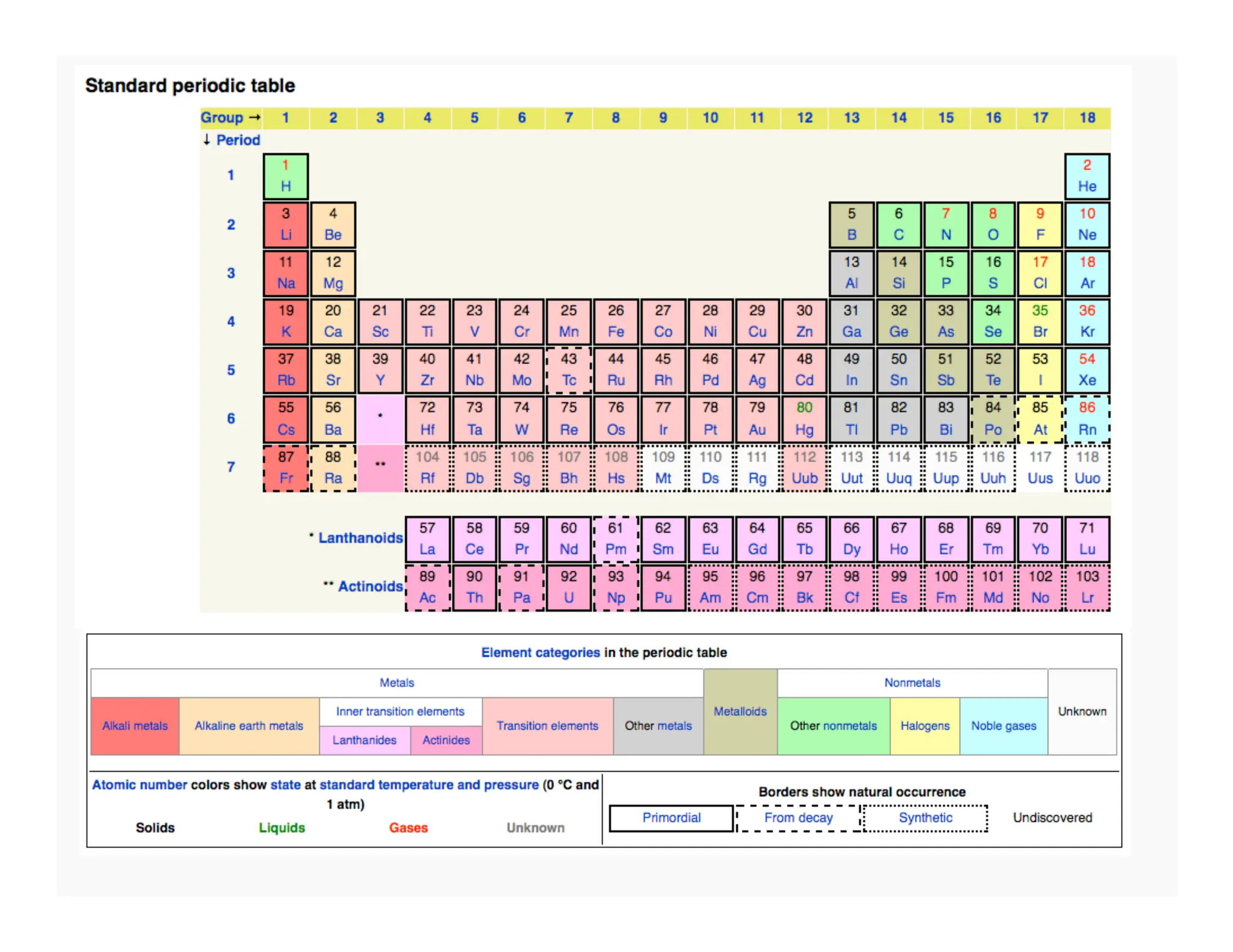
Task: Open the Primordial border legend link
Action: 671,818
